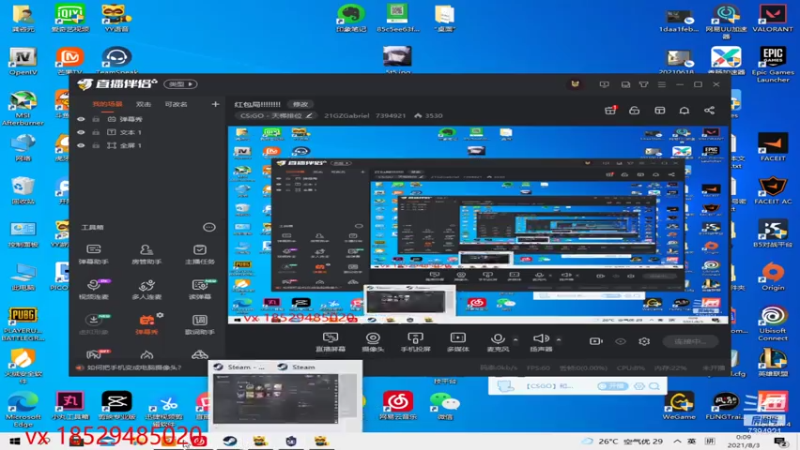This screenshot has height=450, width=800.
Task: Click the 修改 button beside stream title
Action: [x=300, y=104]
